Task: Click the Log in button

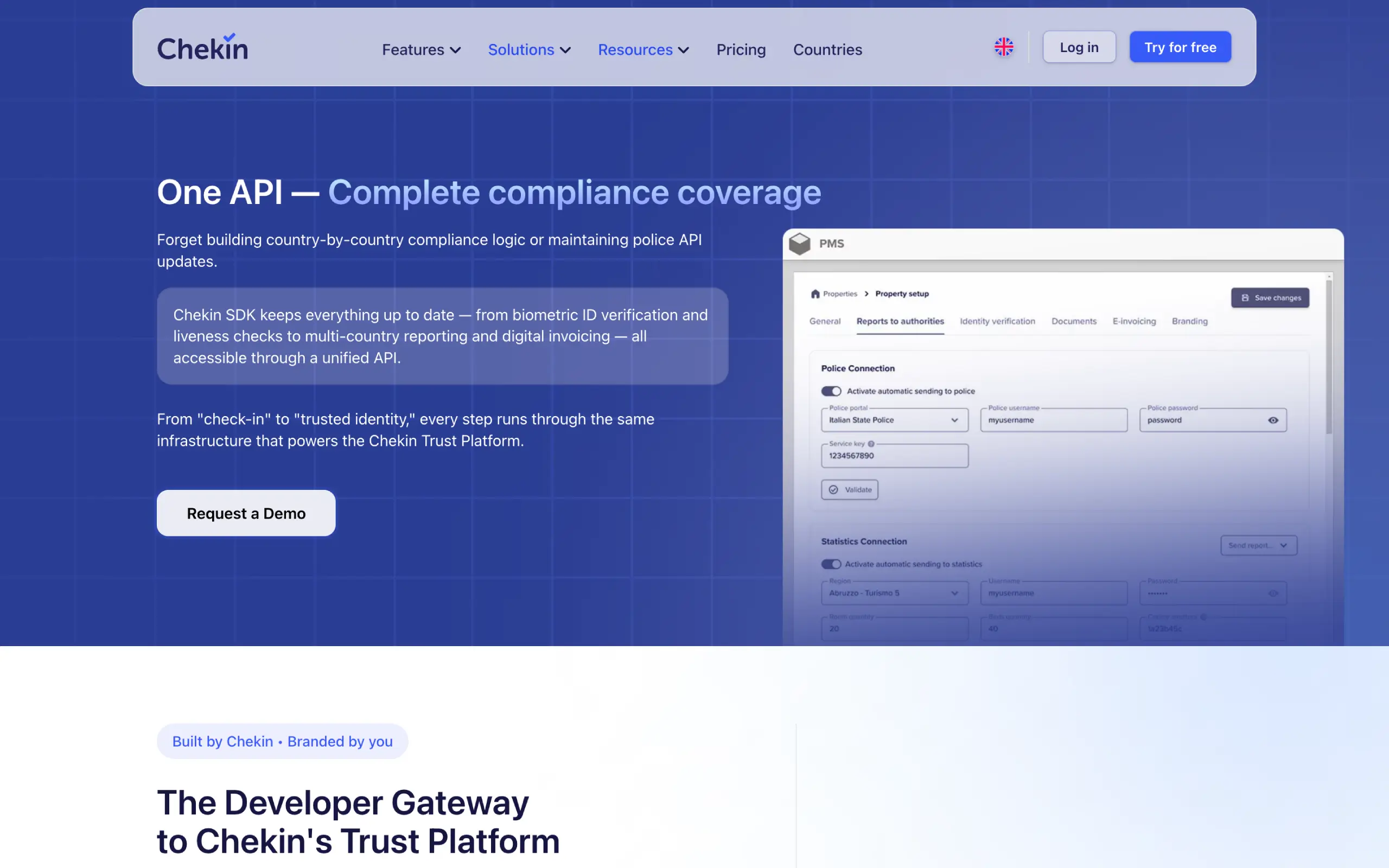Action: click(1079, 47)
